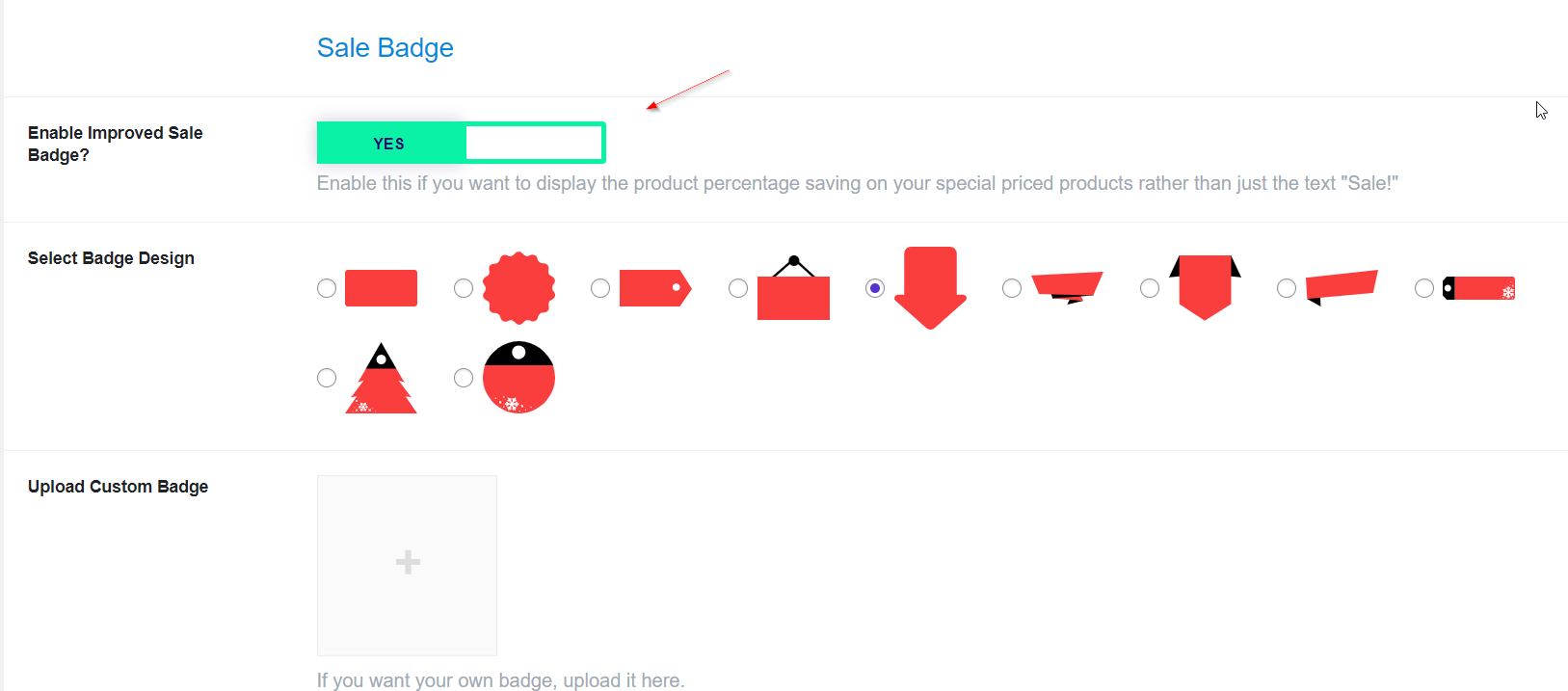Click the round ornament ball badge image
Image resolution: width=1568 pixels, height=691 pixels.
click(518, 378)
